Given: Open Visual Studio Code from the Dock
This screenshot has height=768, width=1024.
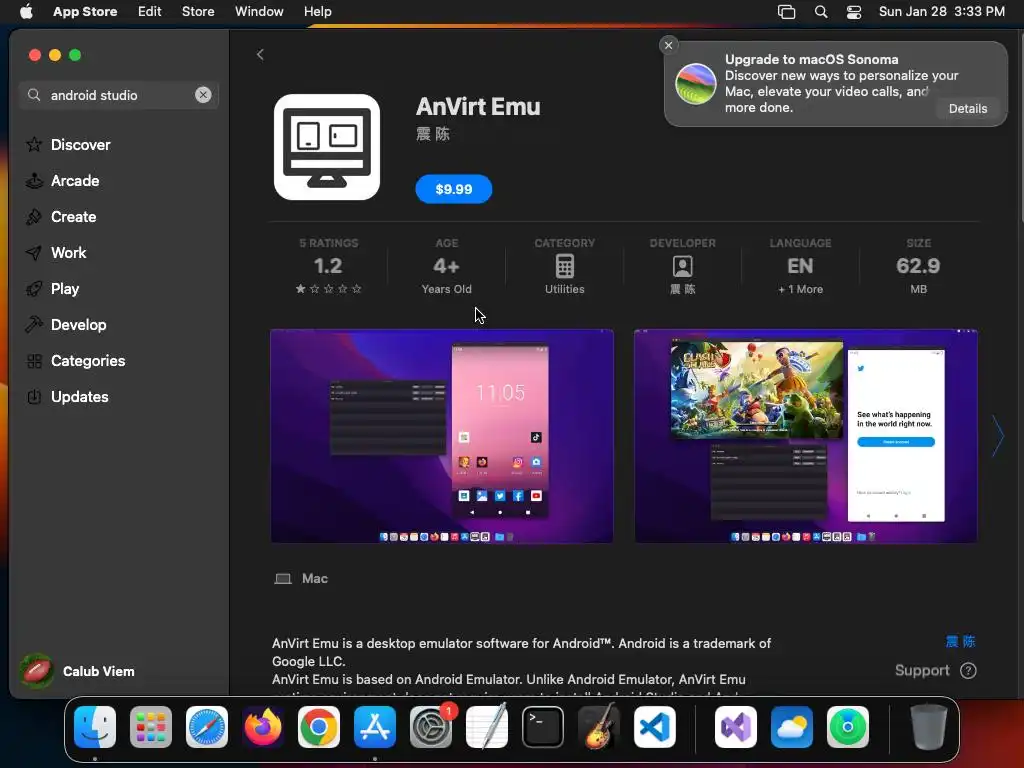Looking at the screenshot, I should pyautogui.click(x=654, y=727).
